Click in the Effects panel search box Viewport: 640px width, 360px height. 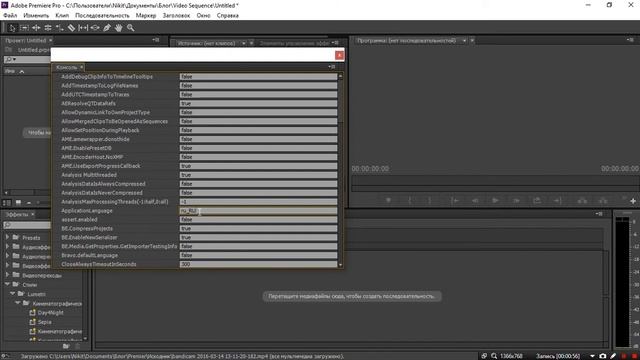click(x=27, y=225)
